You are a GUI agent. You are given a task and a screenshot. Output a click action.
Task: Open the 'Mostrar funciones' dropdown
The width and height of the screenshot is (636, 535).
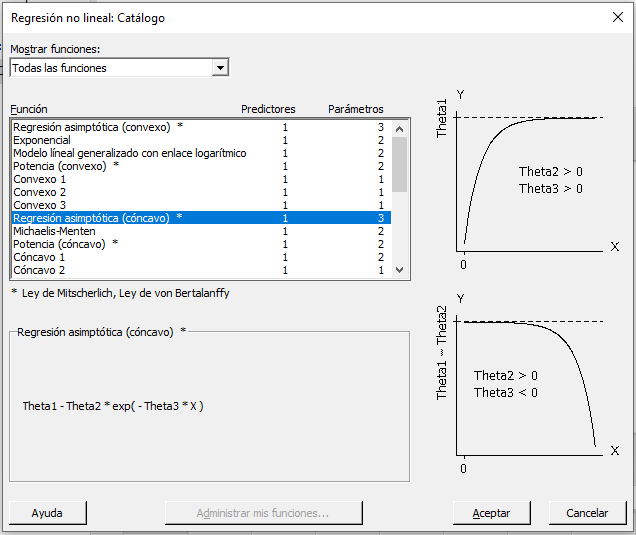(x=119, y=68)
